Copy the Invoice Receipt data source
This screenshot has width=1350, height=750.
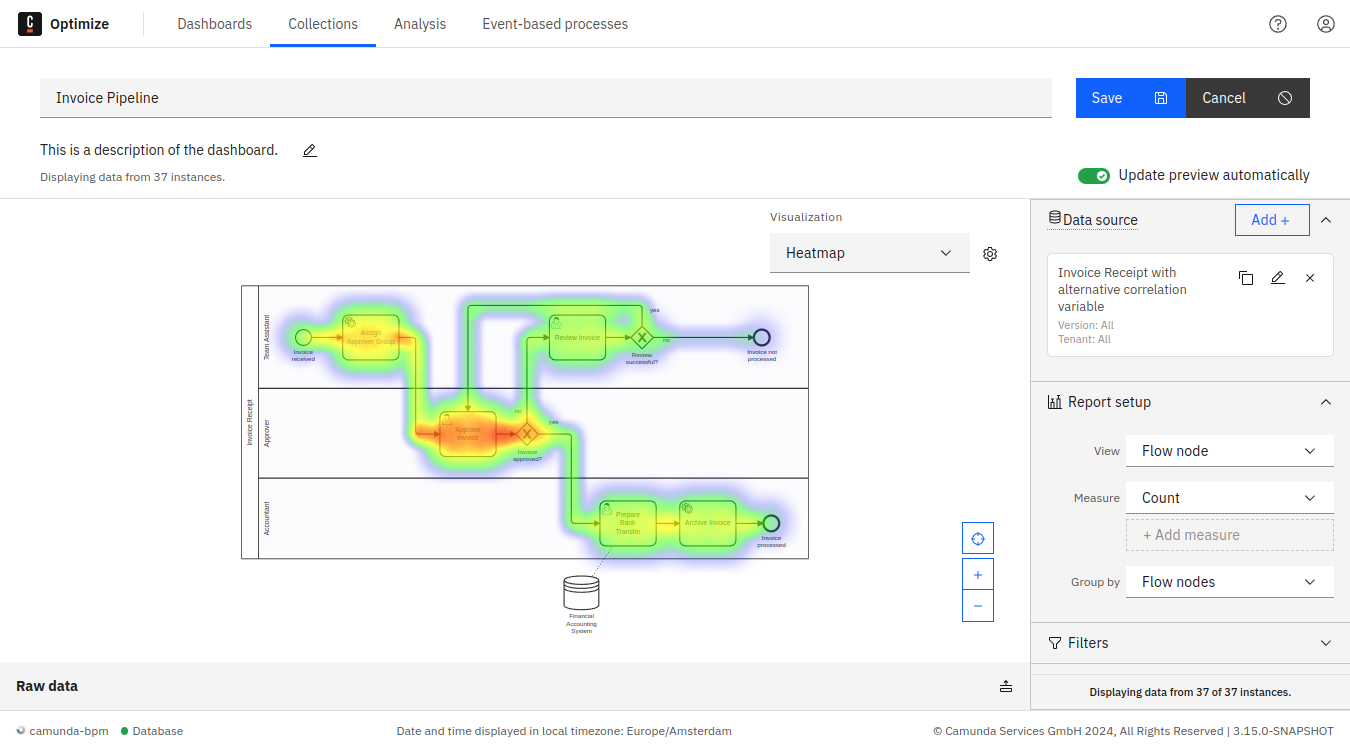(1245, 278)
